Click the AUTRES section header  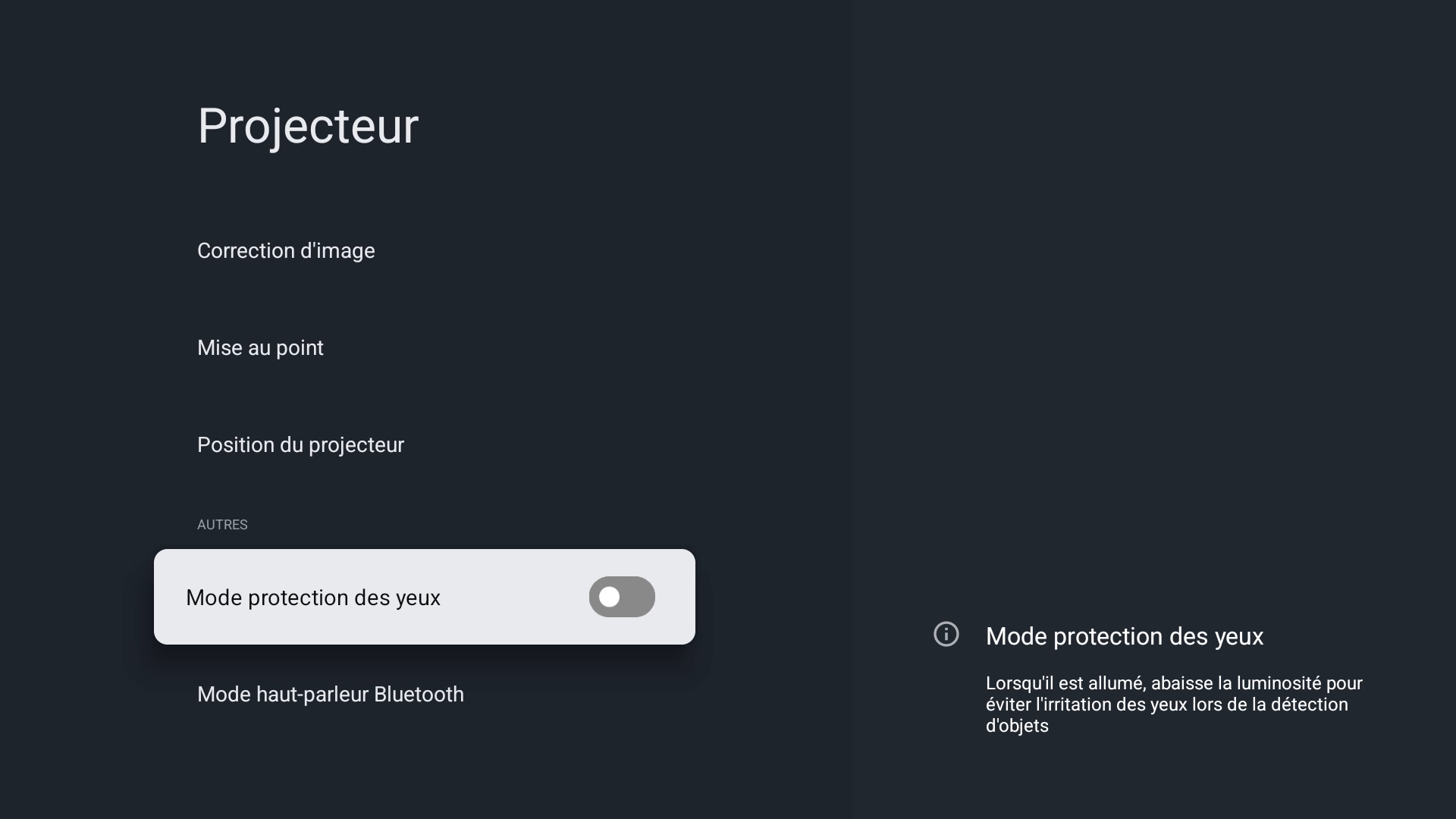tap(222, 525)
